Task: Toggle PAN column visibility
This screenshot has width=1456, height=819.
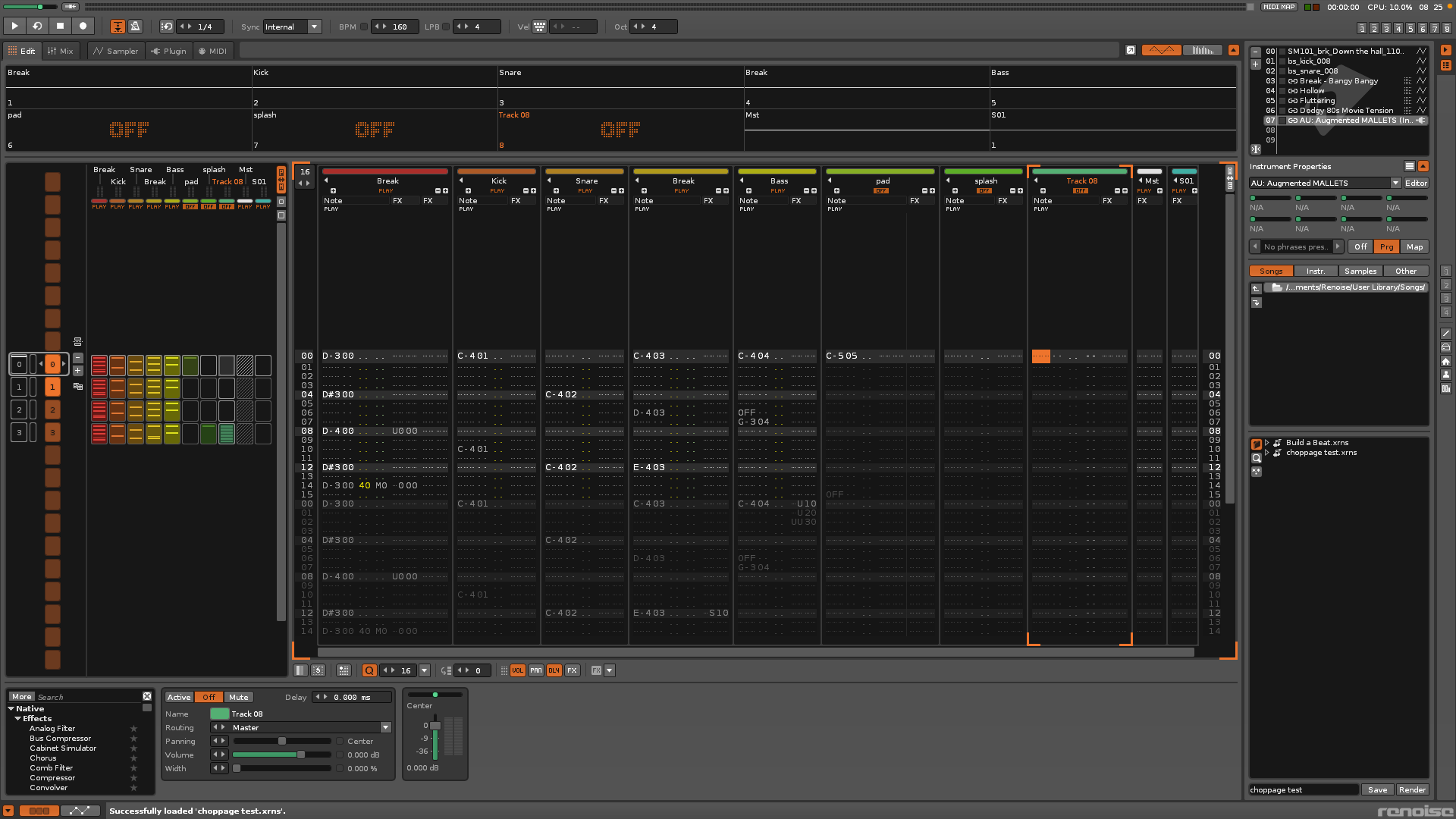Action: point(535,670)
